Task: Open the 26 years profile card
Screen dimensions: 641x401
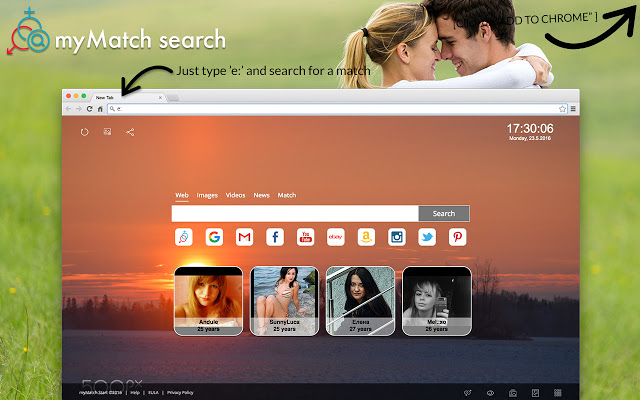Action: pyautogui.click(x=437, y=301)
